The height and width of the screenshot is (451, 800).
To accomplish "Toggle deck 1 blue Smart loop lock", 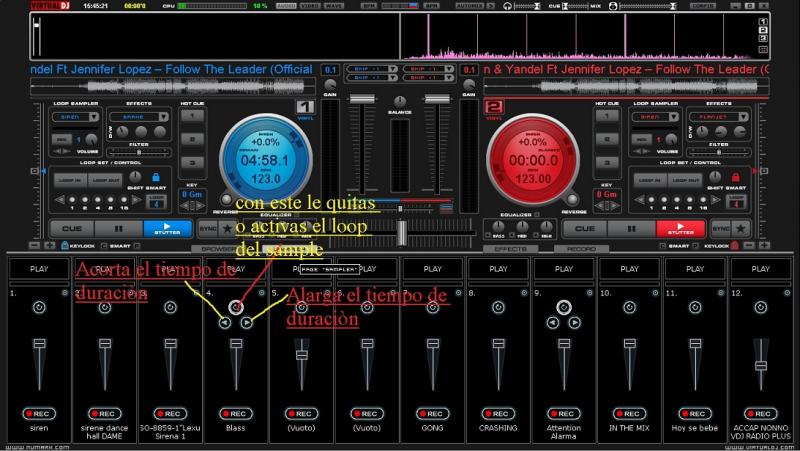I will 156,177.
